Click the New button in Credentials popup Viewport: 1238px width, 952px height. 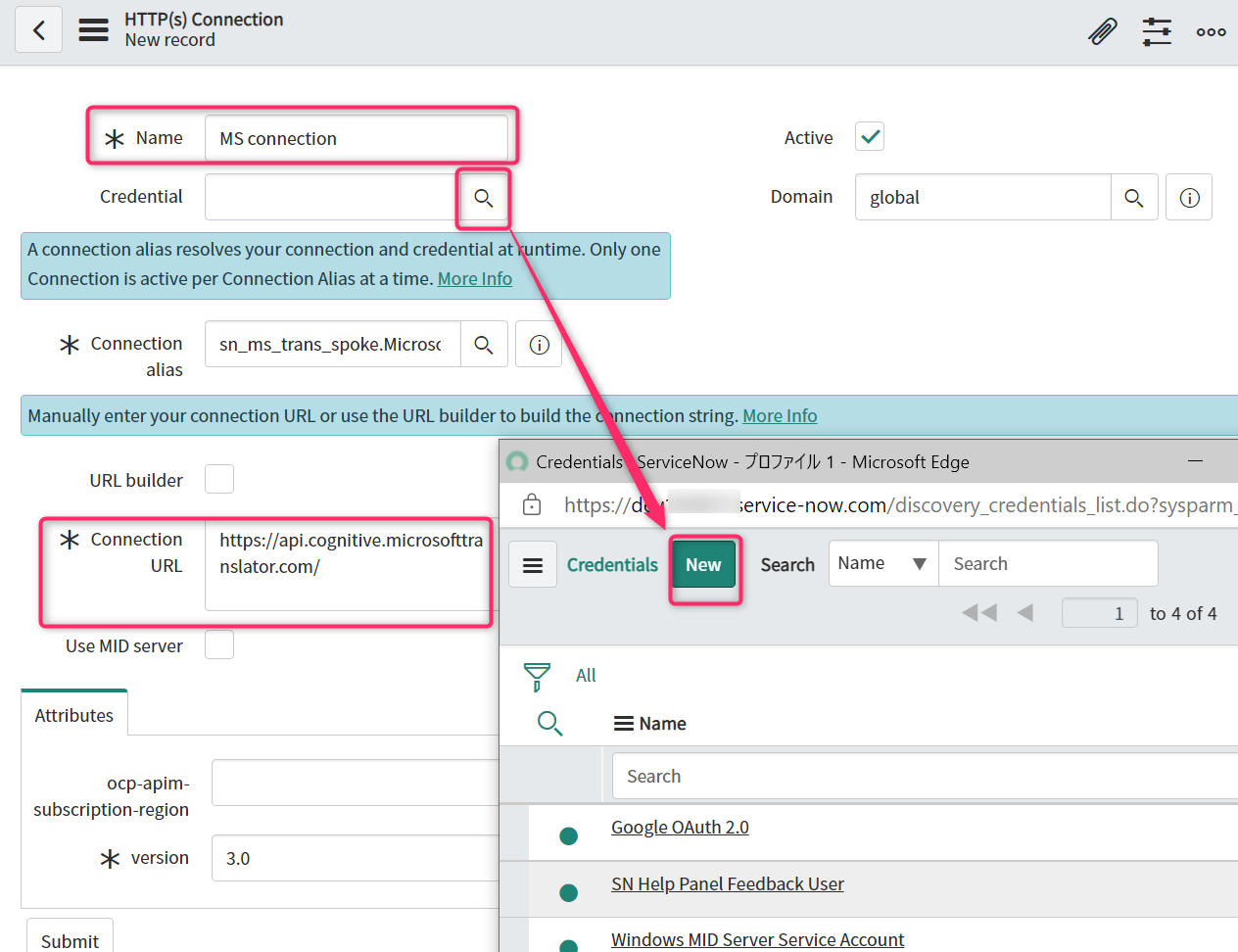pyautogui.click(x=704, y=565)
